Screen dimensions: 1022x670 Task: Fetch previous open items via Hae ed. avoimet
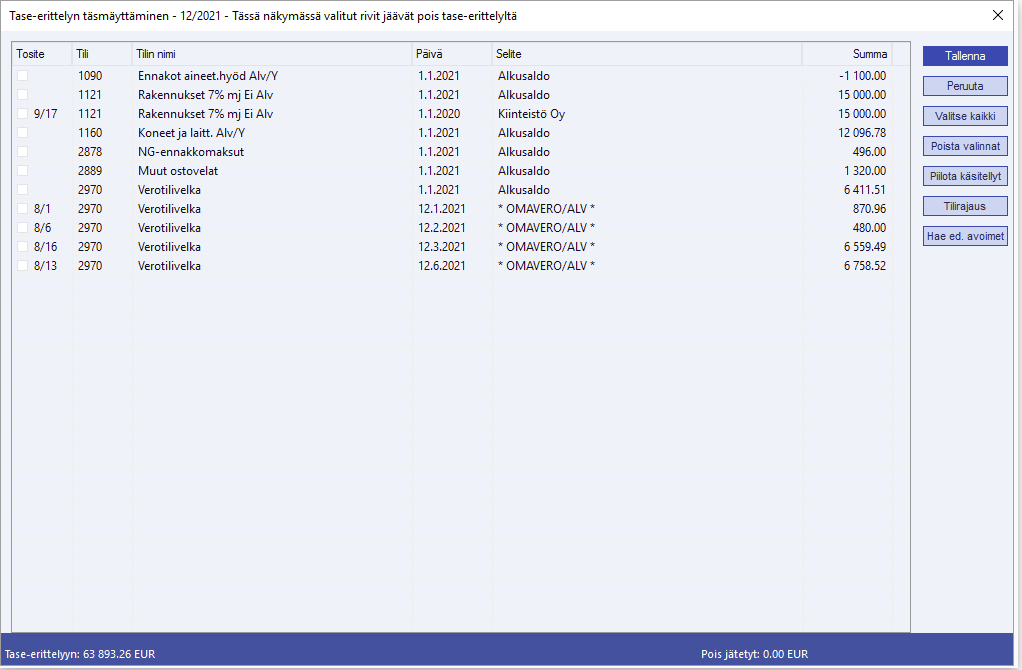(x=964, y=237)
